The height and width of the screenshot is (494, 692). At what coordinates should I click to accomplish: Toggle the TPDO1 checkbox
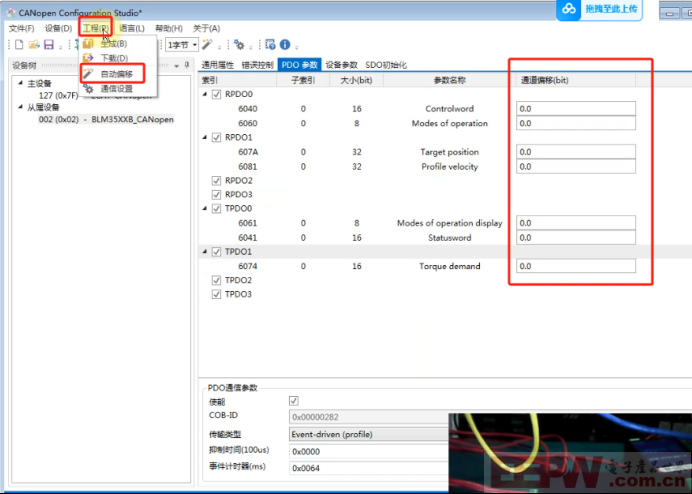[216, 252]
